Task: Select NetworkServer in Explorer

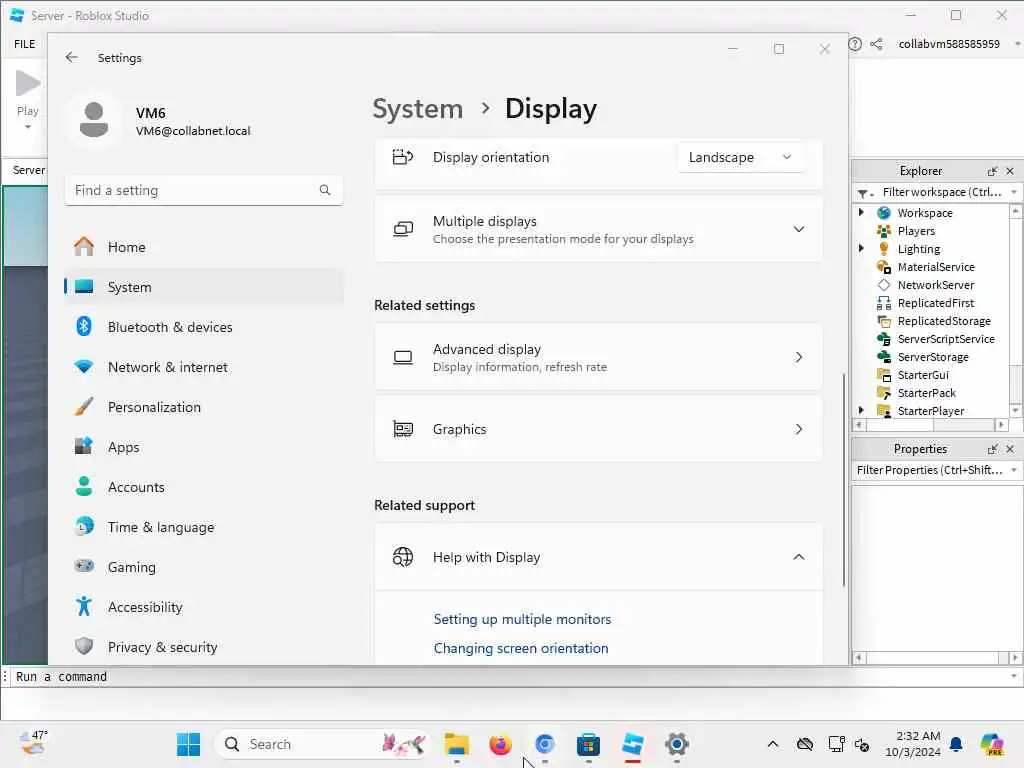Action: coord(935,285)
